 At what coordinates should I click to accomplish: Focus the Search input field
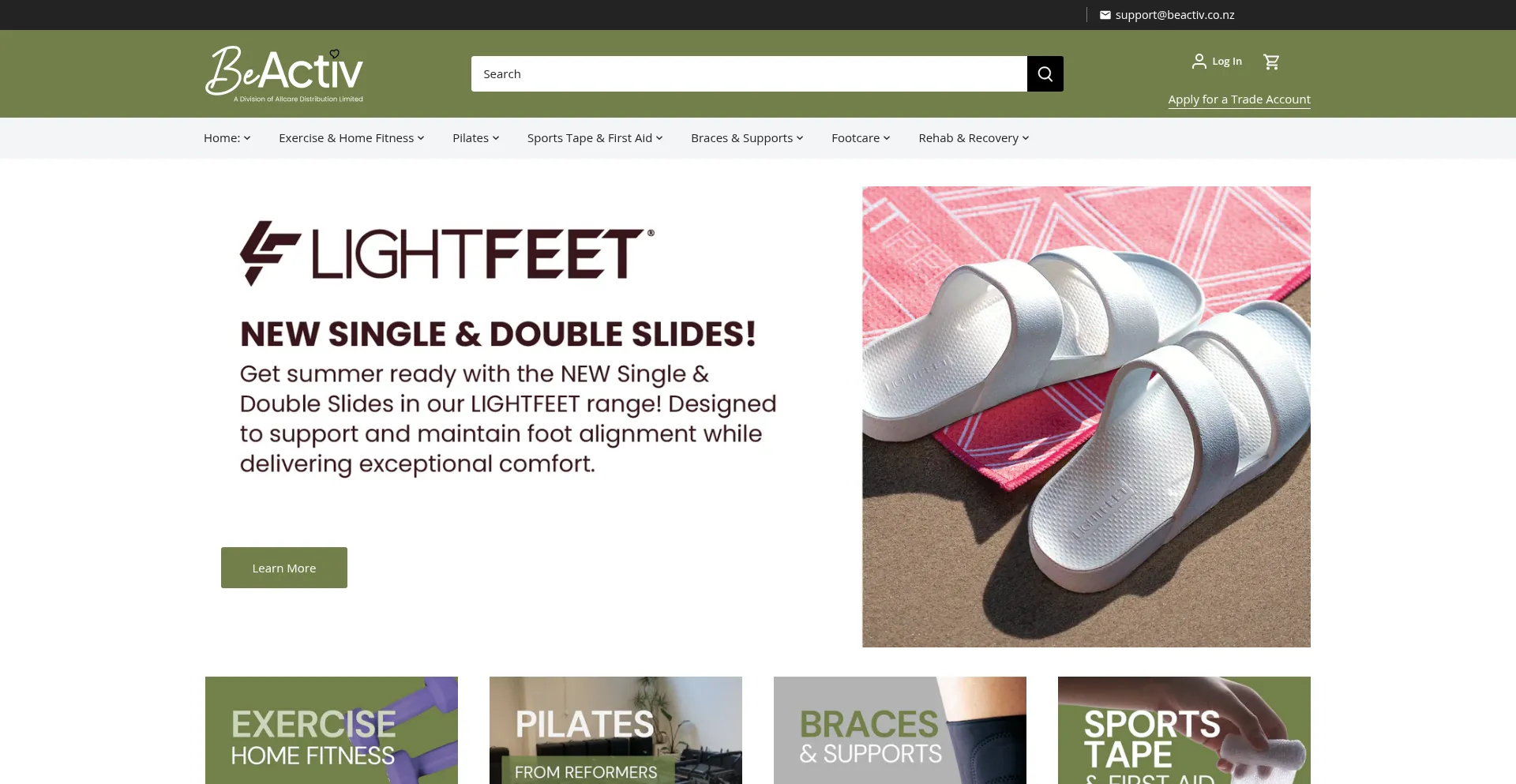[x=749, y=73]
